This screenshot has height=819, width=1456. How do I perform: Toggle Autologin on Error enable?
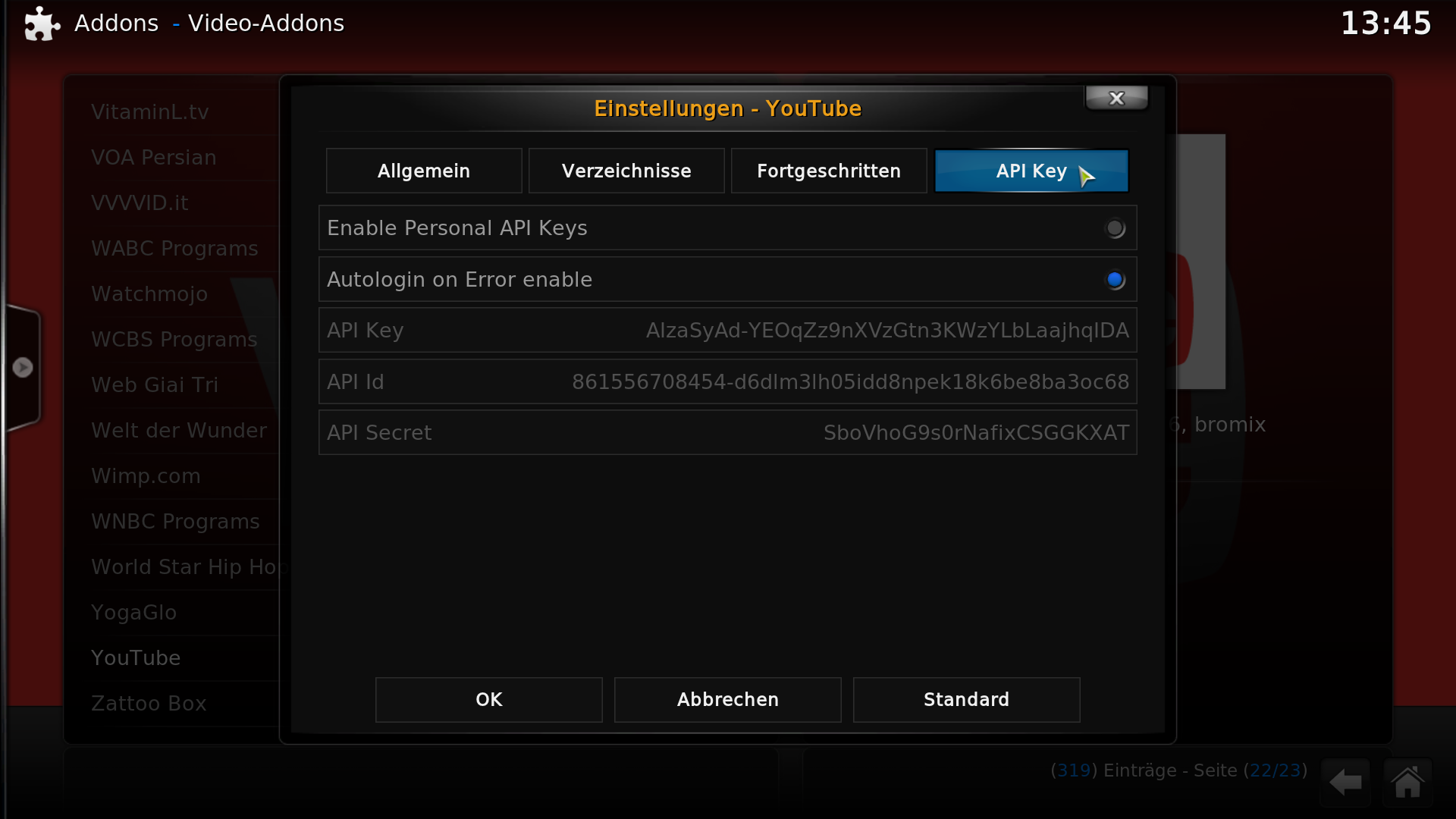point(727,279)
